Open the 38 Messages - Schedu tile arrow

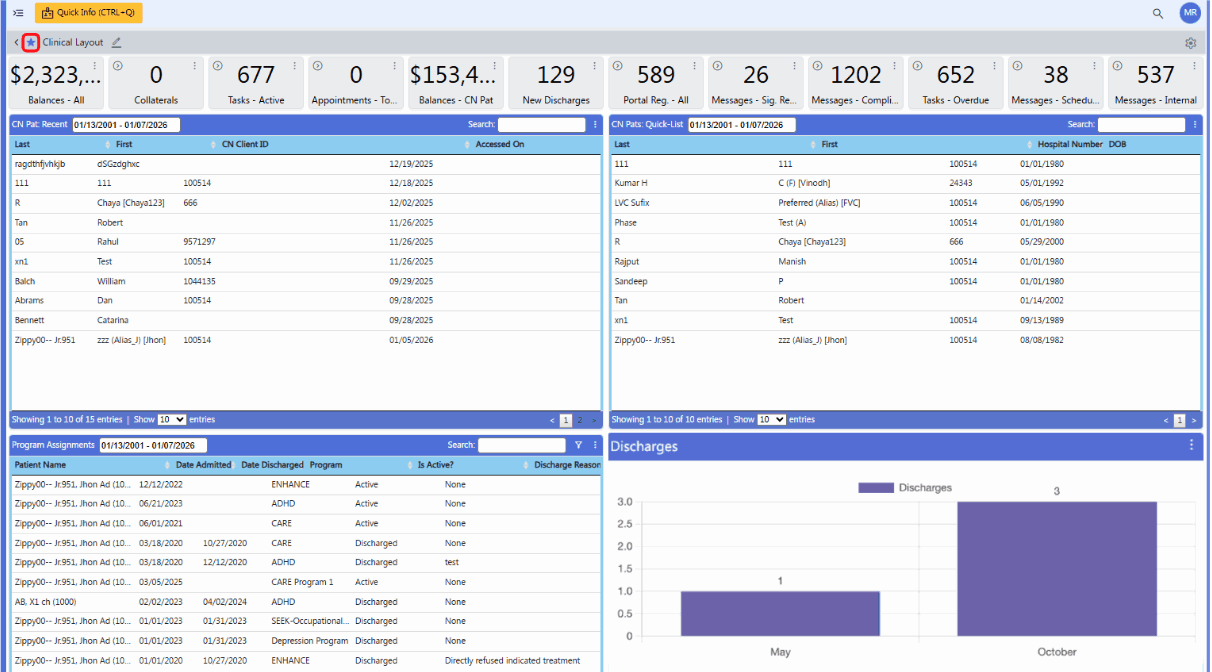(1017, 66)
